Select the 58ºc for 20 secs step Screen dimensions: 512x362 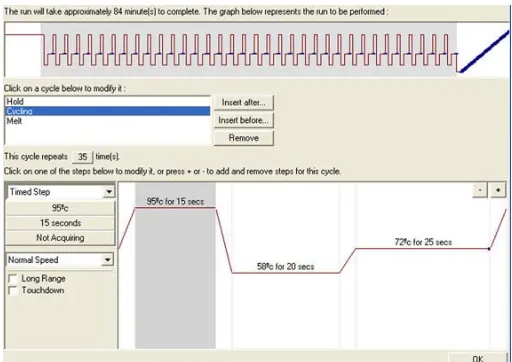point(286,265)
